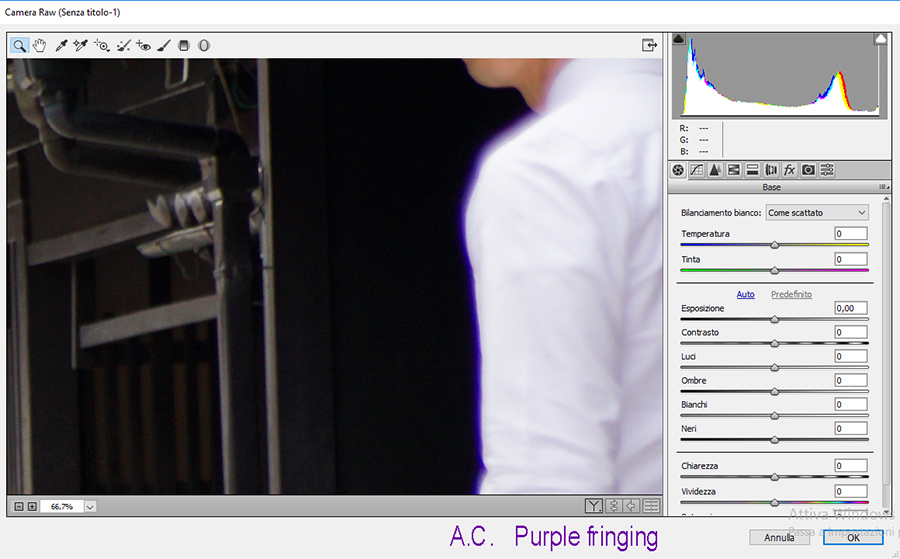Image resolution: width=900 pixels, height=559 pixels.
Task: Swap before and after settings icon
Action: tap(614, 506)
